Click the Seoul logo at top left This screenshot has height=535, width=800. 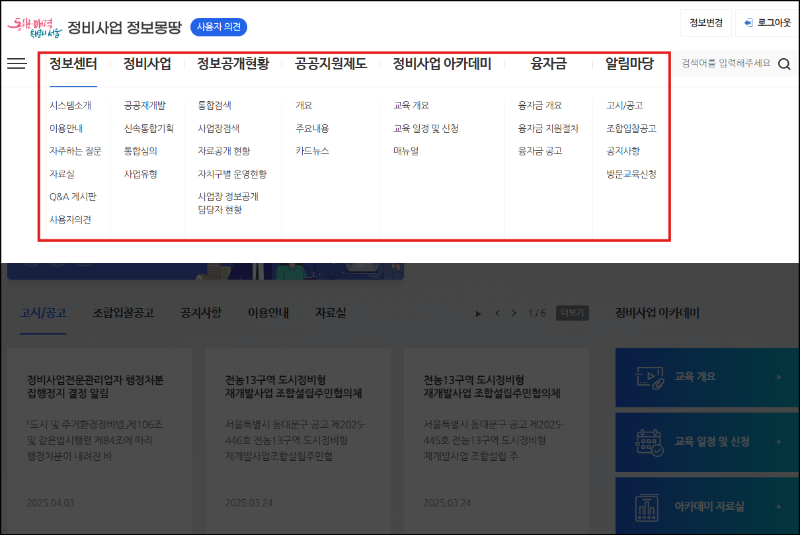pos(35,27)
